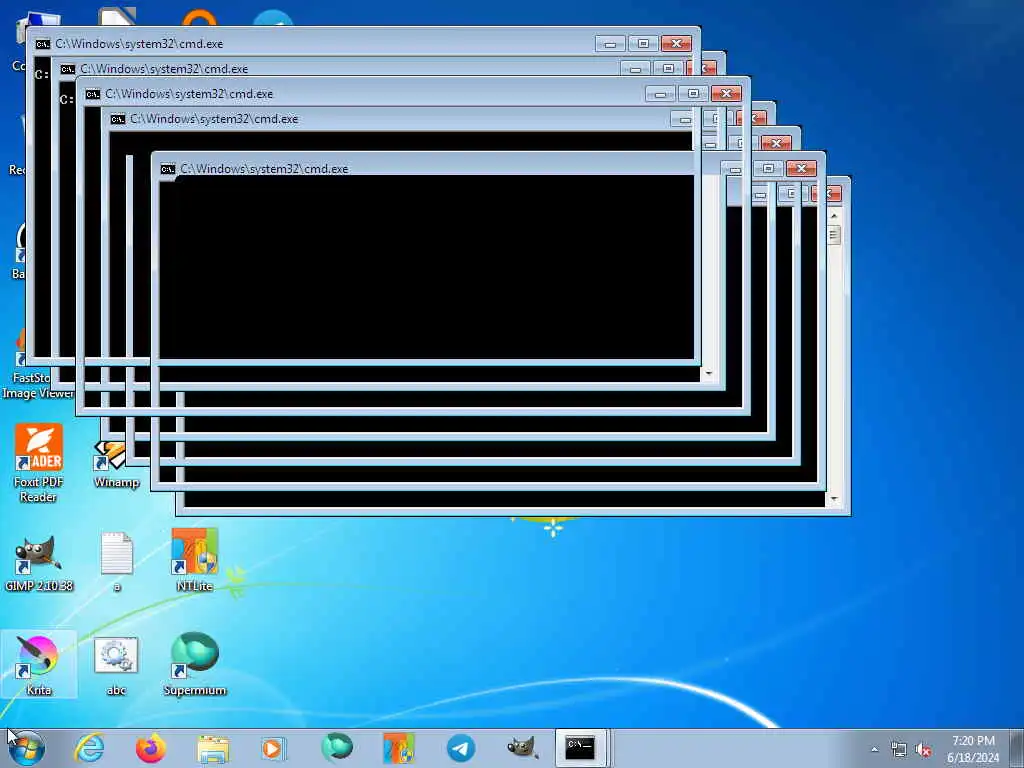Minimize the uppermost cmd.exe window
The height and width of the screenshot is (768, 1024).
[610, 44]
